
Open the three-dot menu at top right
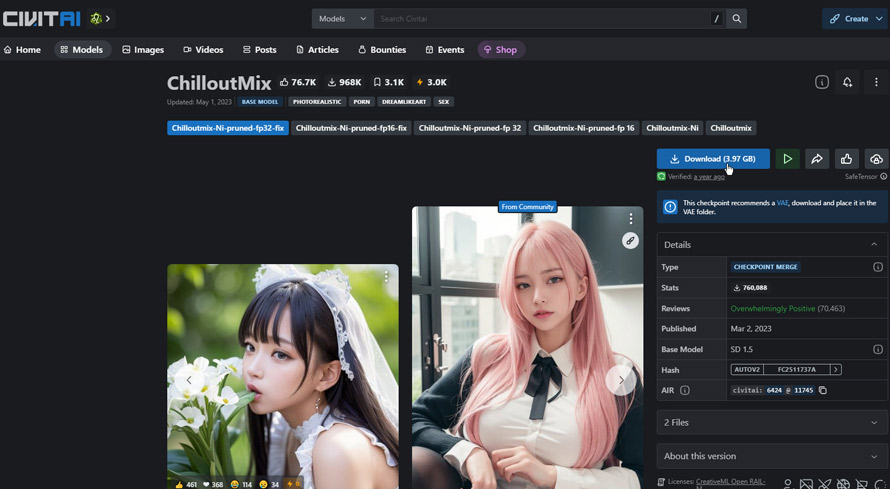876,82
